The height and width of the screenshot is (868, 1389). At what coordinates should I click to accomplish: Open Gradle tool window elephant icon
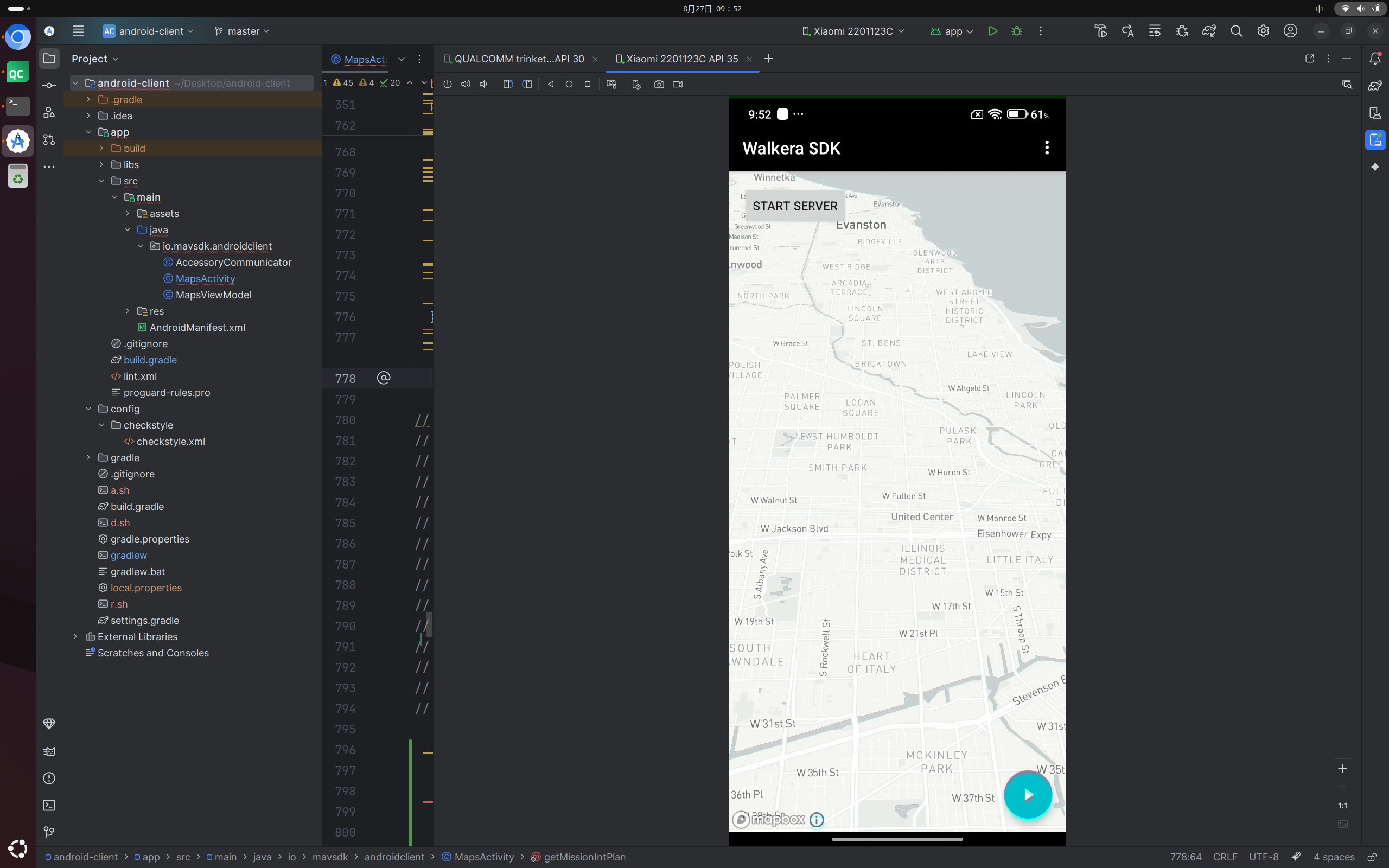coord(1375,86)
